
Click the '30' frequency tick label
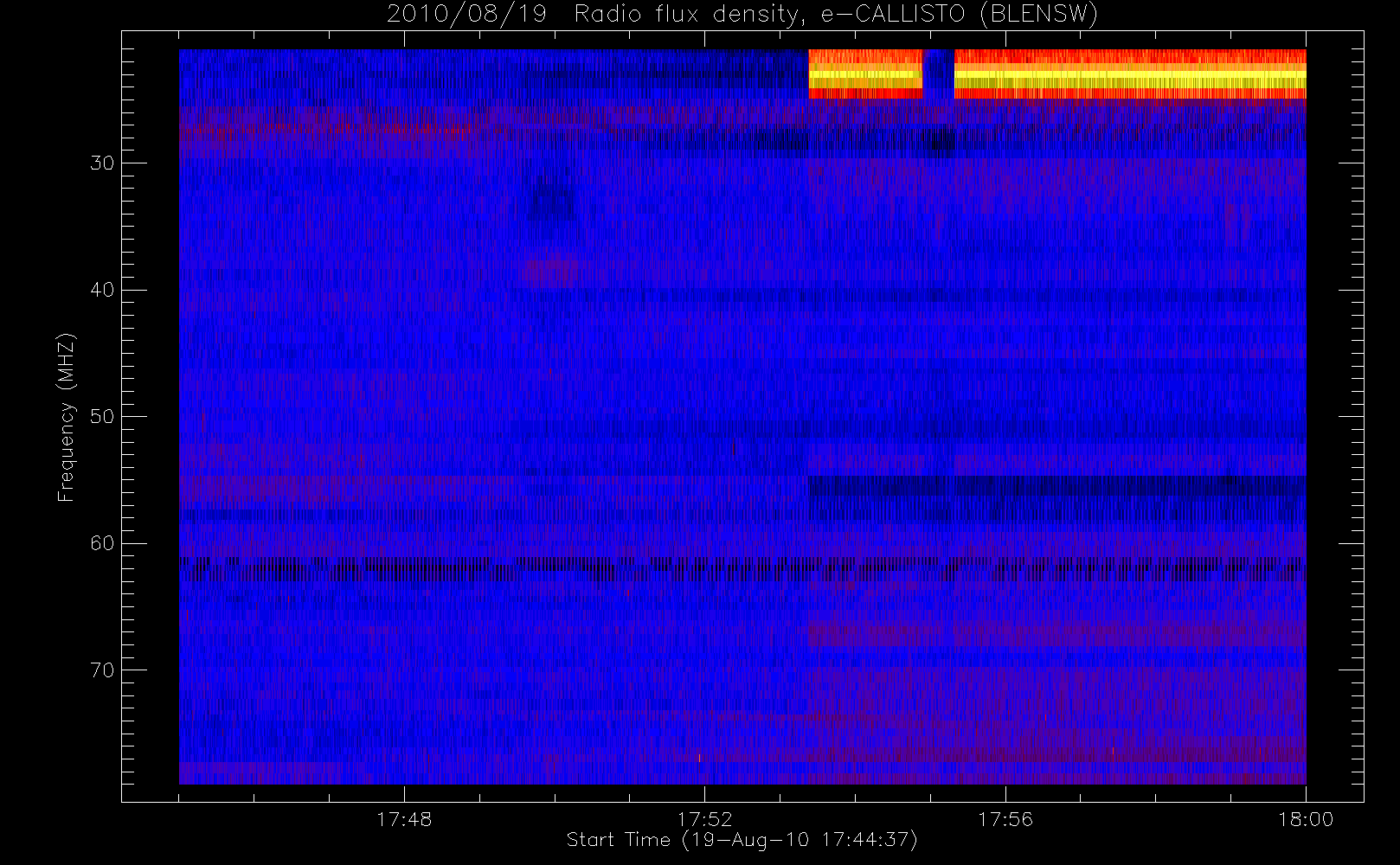point(102,163)
